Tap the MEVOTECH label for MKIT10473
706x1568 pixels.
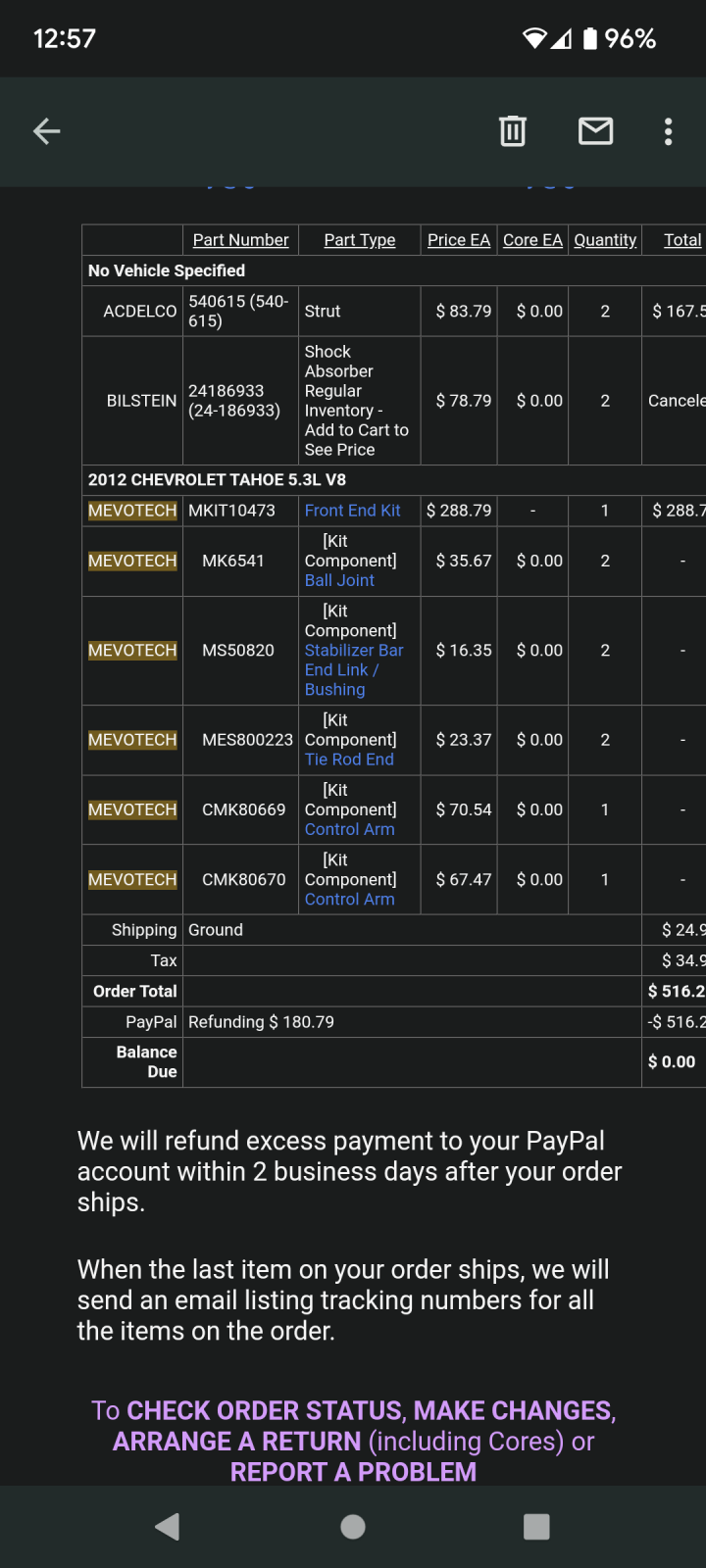132,511
